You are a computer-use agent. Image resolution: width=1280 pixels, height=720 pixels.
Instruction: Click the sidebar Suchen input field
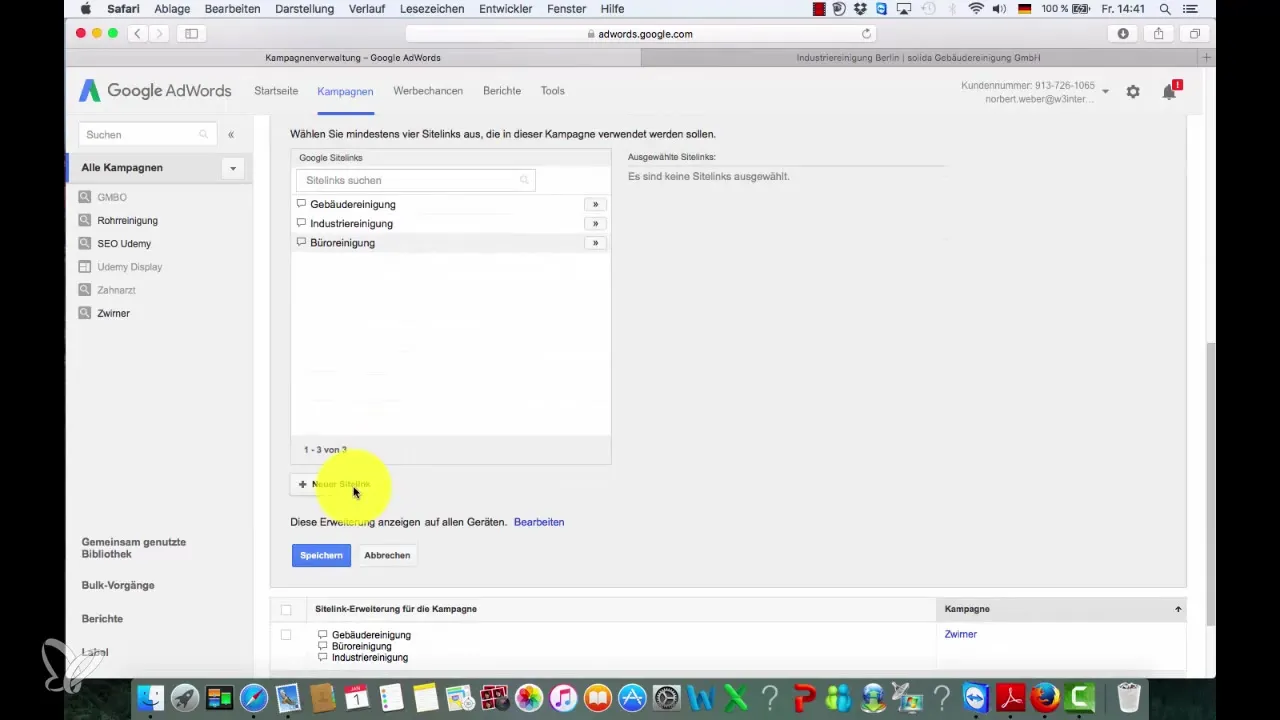147,134
